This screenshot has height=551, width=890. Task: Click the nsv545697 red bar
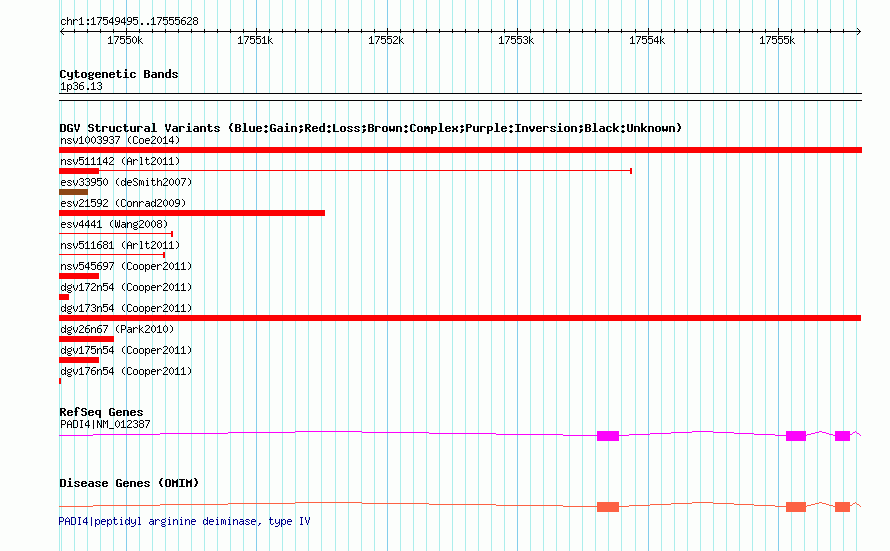[x=79, y=276]
